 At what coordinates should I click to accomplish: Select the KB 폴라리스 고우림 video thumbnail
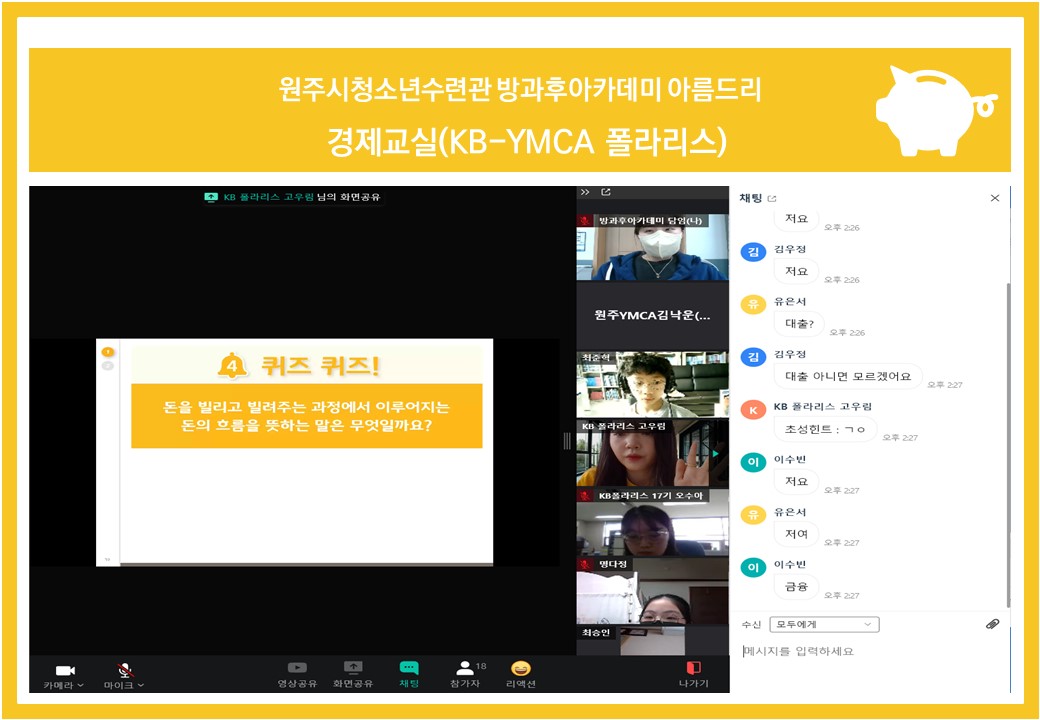point(653,453)
